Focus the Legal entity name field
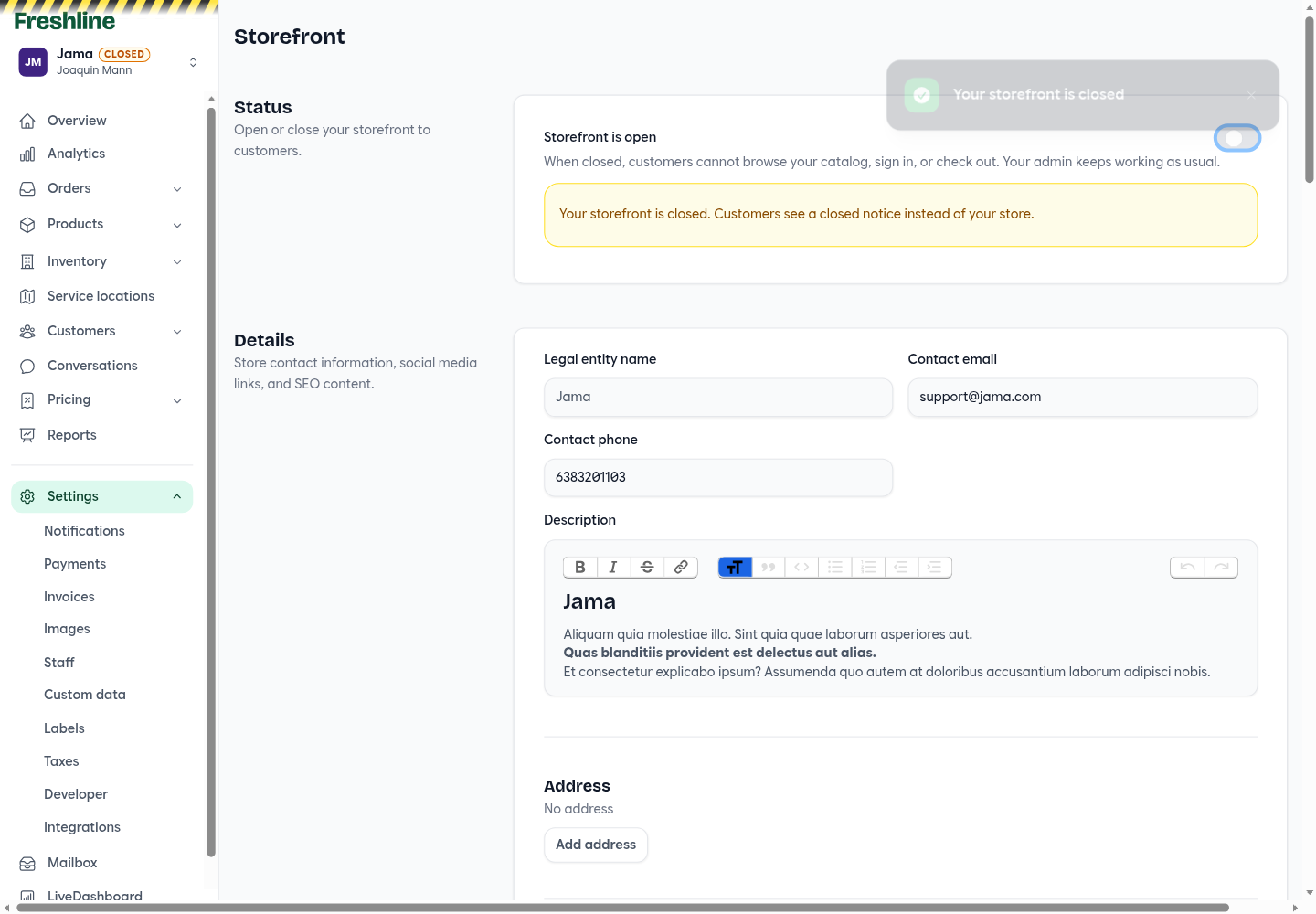 [x=718, y=398]
